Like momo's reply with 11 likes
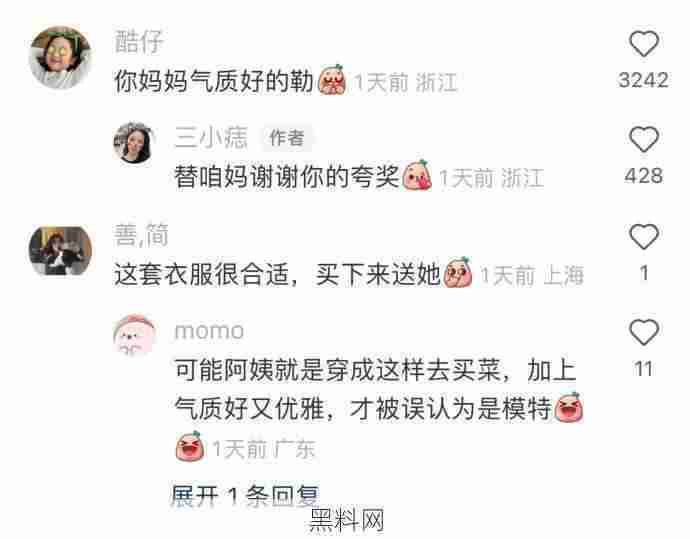This screenshot has height=539, width=690. (644, 332)
